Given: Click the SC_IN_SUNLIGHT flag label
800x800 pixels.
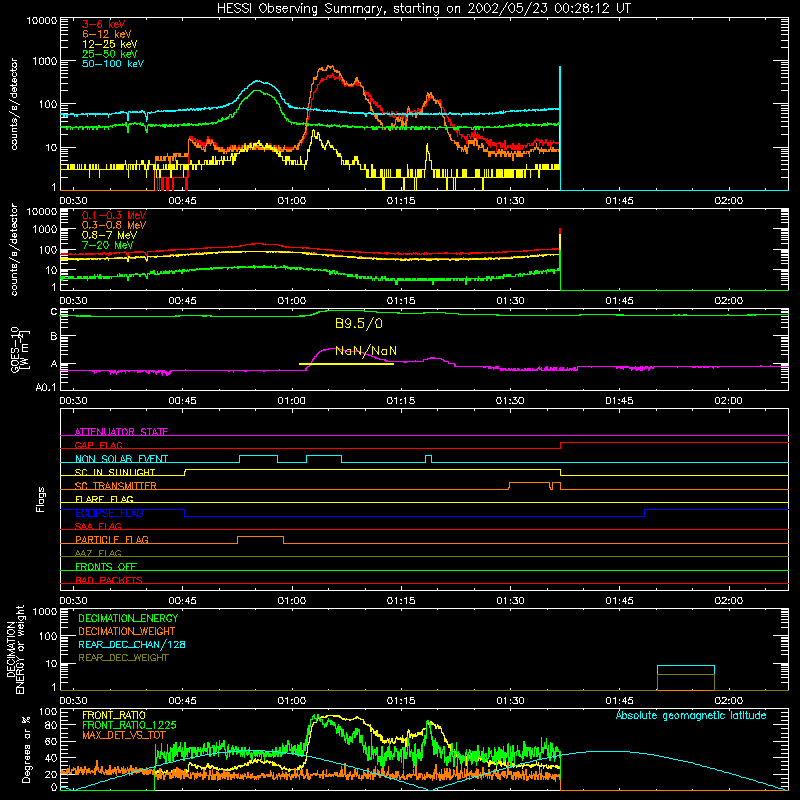Looking at the screenshot, I should (115, 472).
